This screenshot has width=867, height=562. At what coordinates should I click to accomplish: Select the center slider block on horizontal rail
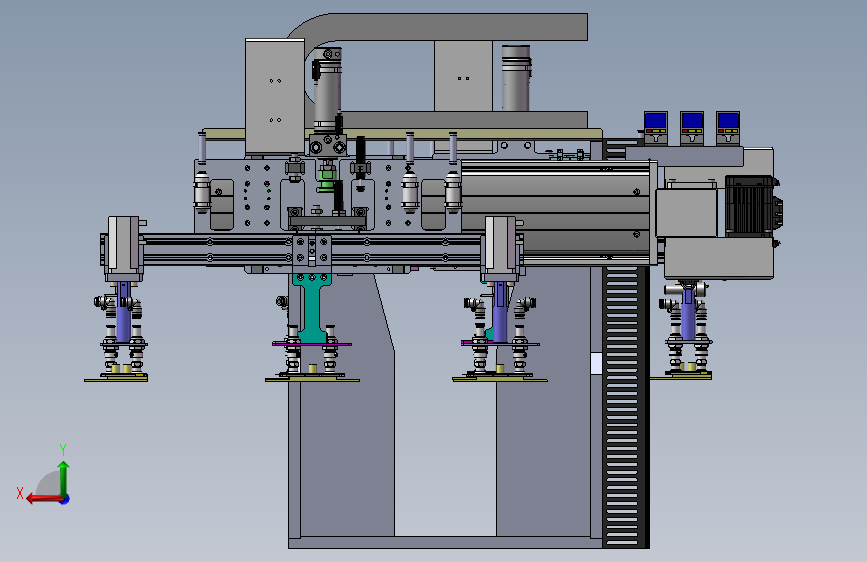[312, 252]
